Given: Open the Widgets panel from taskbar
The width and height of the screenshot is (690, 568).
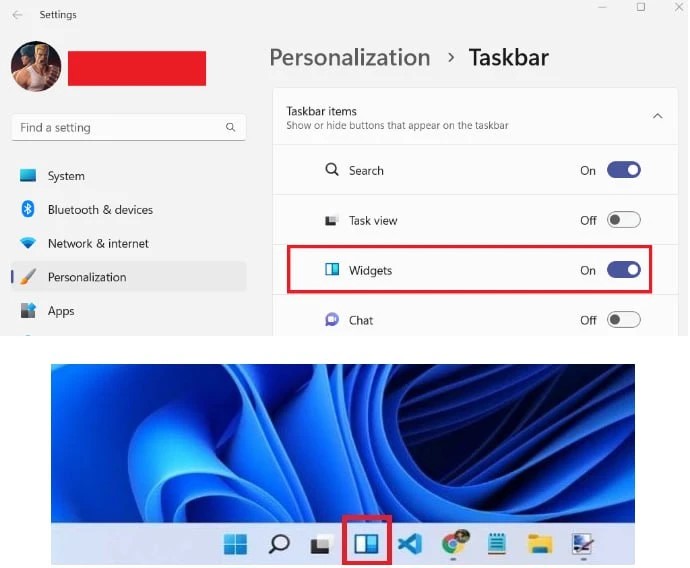Looking at the screenshot, I should [366, 544].
